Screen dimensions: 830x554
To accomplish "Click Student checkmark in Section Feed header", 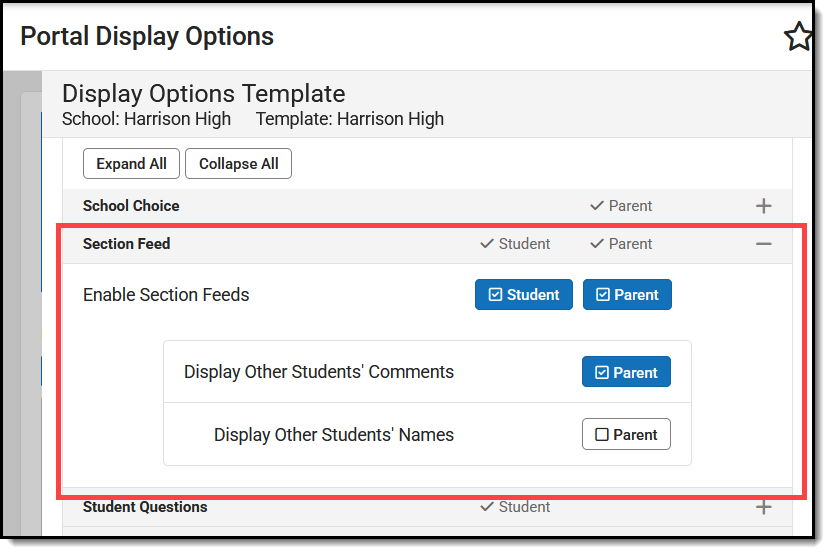I will point(515,244).
